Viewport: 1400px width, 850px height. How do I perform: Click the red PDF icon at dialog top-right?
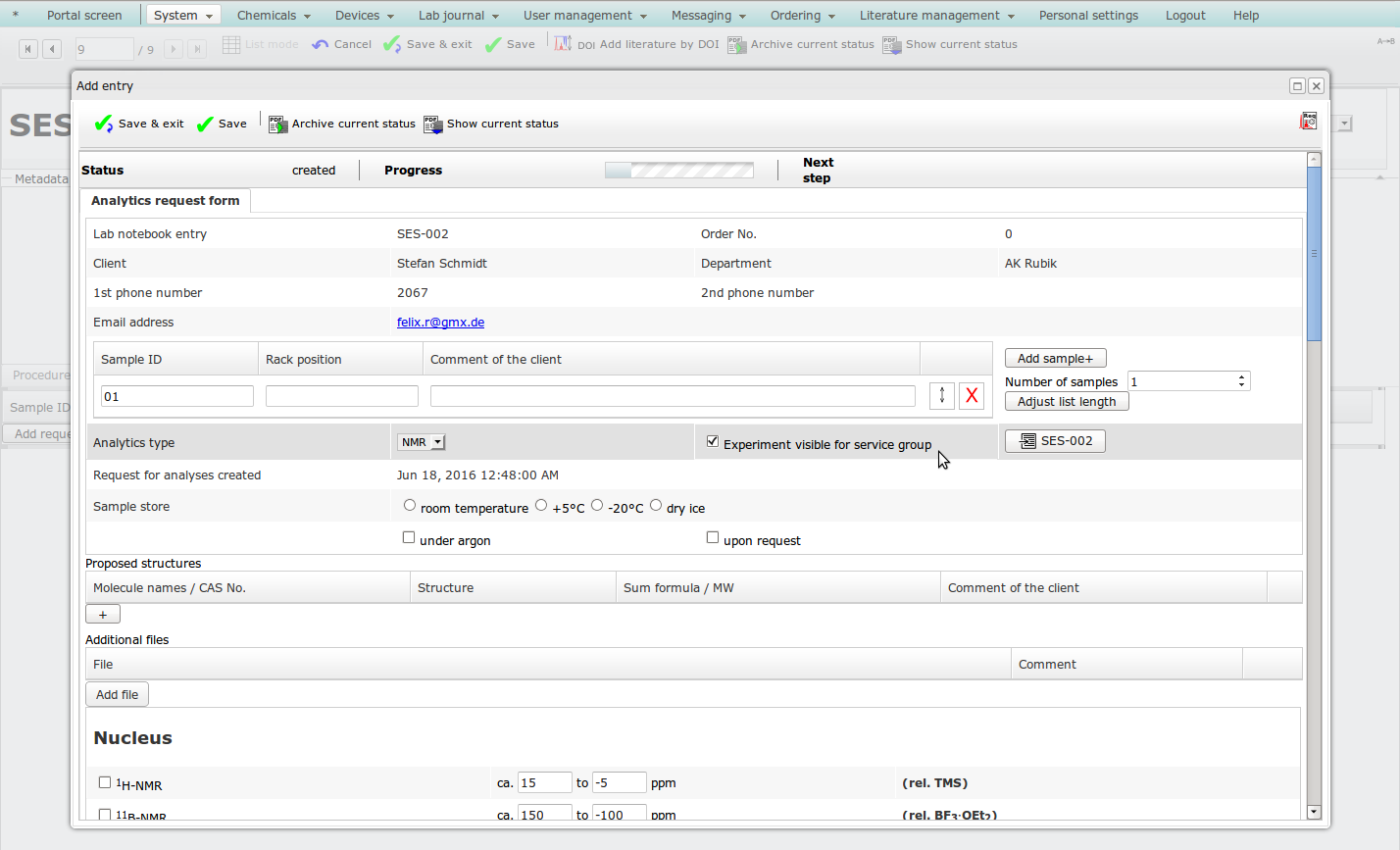[x=1308, y=122]
